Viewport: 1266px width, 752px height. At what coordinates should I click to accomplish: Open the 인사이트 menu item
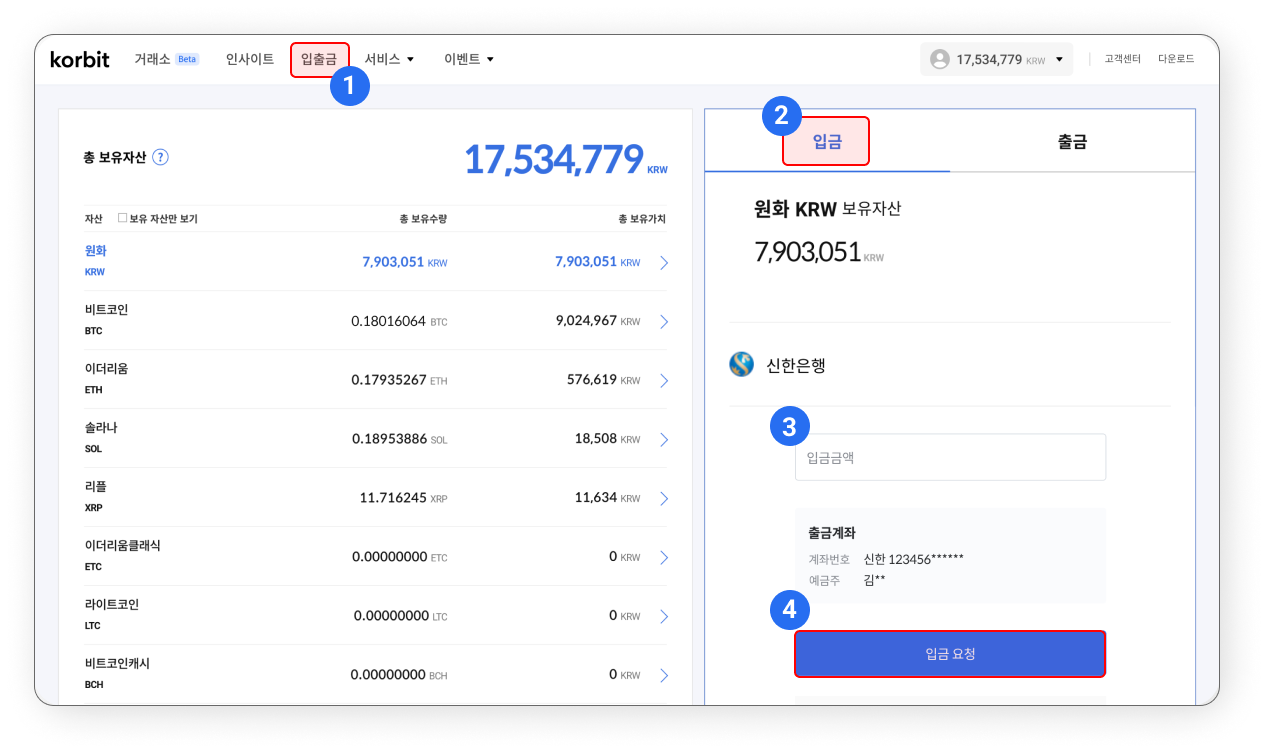tap(250, 59)
